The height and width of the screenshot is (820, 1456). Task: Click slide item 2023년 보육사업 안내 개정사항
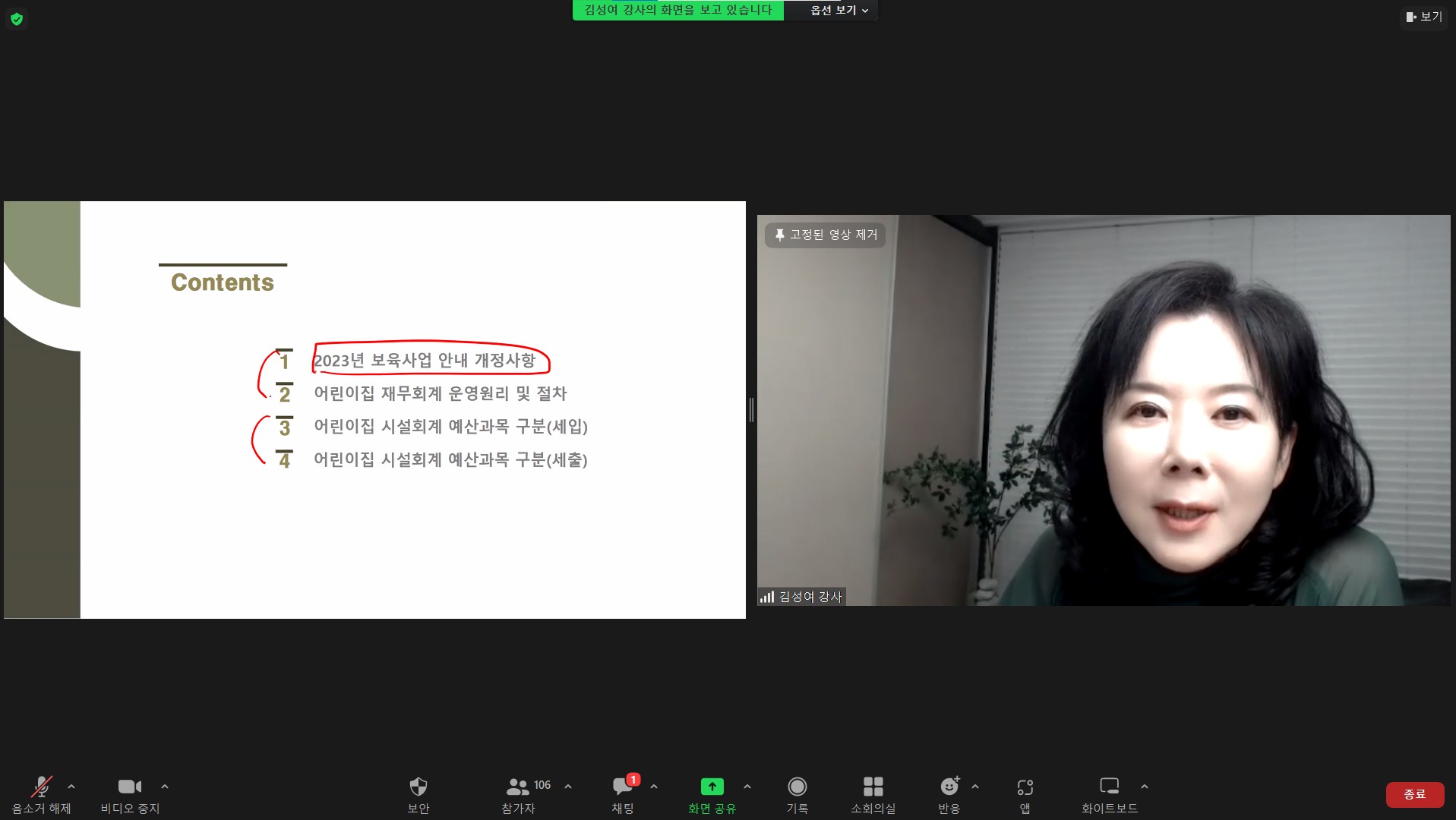point(425,361)
